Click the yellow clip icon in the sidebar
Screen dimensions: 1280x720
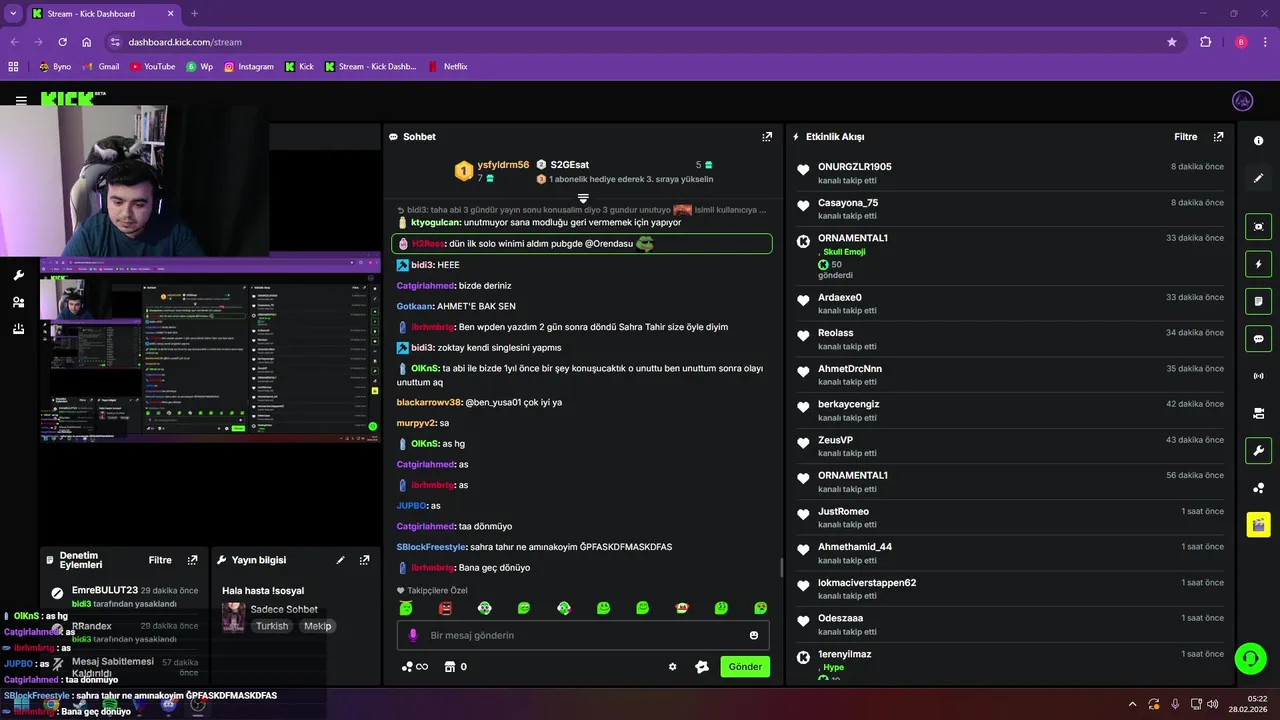1258,524
